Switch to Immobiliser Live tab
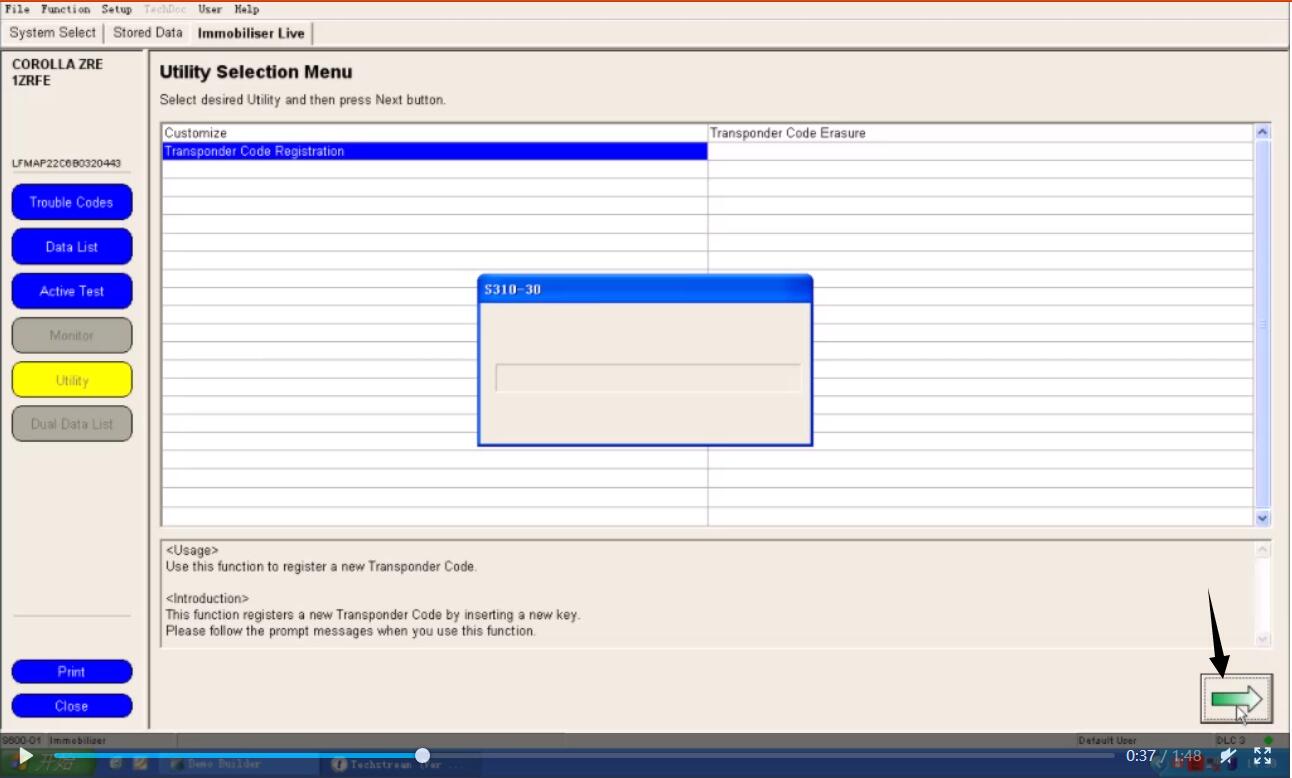Viewport: 1292px width, 778px height. coord(251,33)
